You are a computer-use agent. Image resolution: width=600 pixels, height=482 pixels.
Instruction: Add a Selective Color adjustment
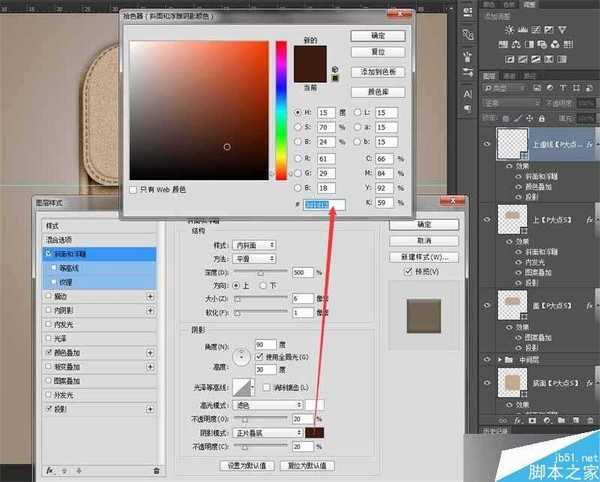549,59
